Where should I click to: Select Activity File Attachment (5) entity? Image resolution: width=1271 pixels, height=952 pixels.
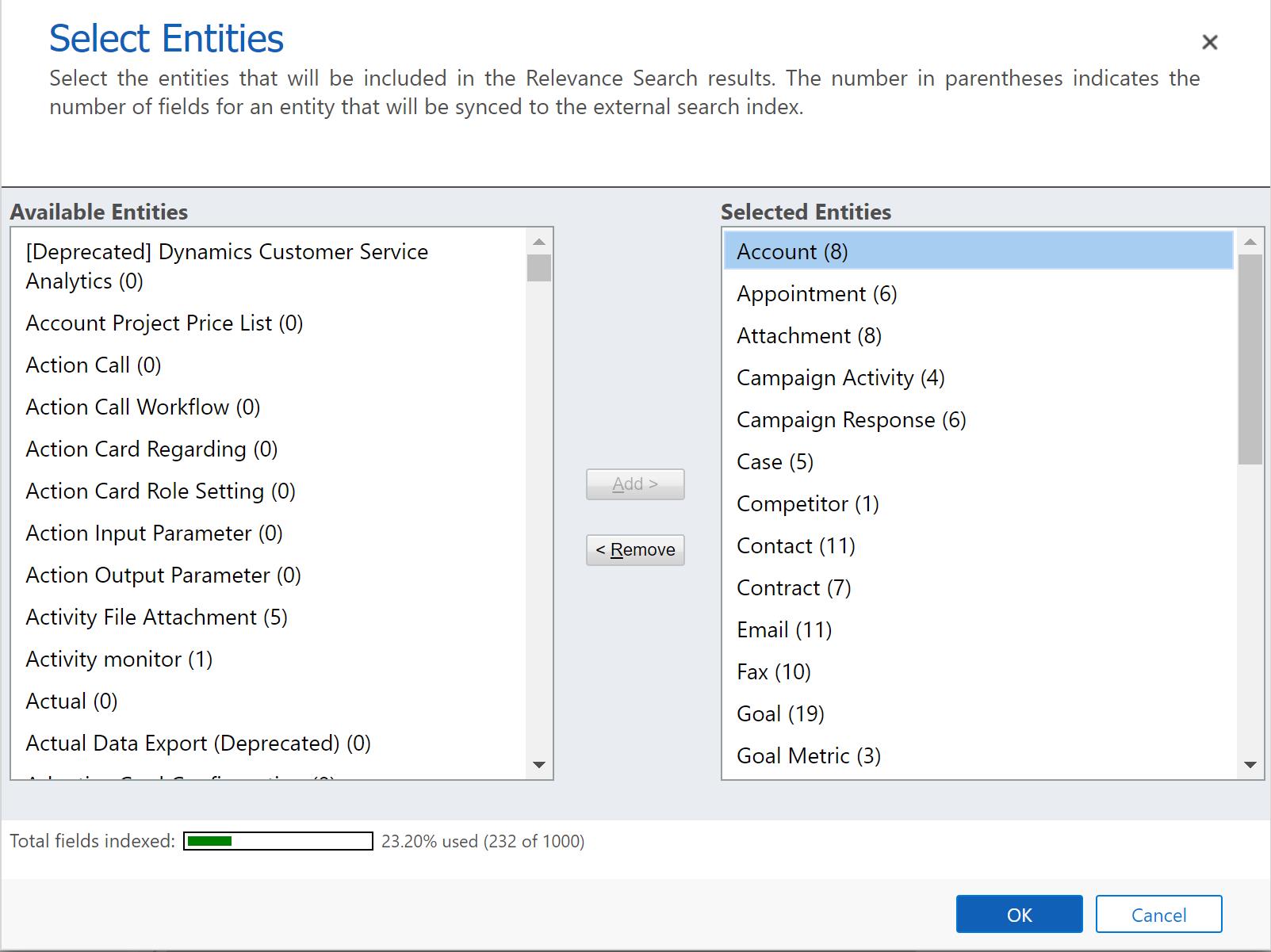click(x=268, y=617)
